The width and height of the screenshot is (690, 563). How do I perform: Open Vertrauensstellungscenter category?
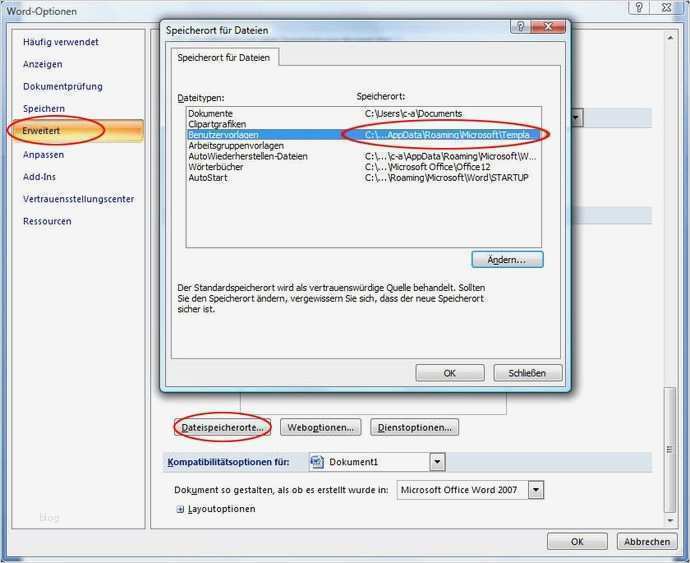tap(78, 199)
